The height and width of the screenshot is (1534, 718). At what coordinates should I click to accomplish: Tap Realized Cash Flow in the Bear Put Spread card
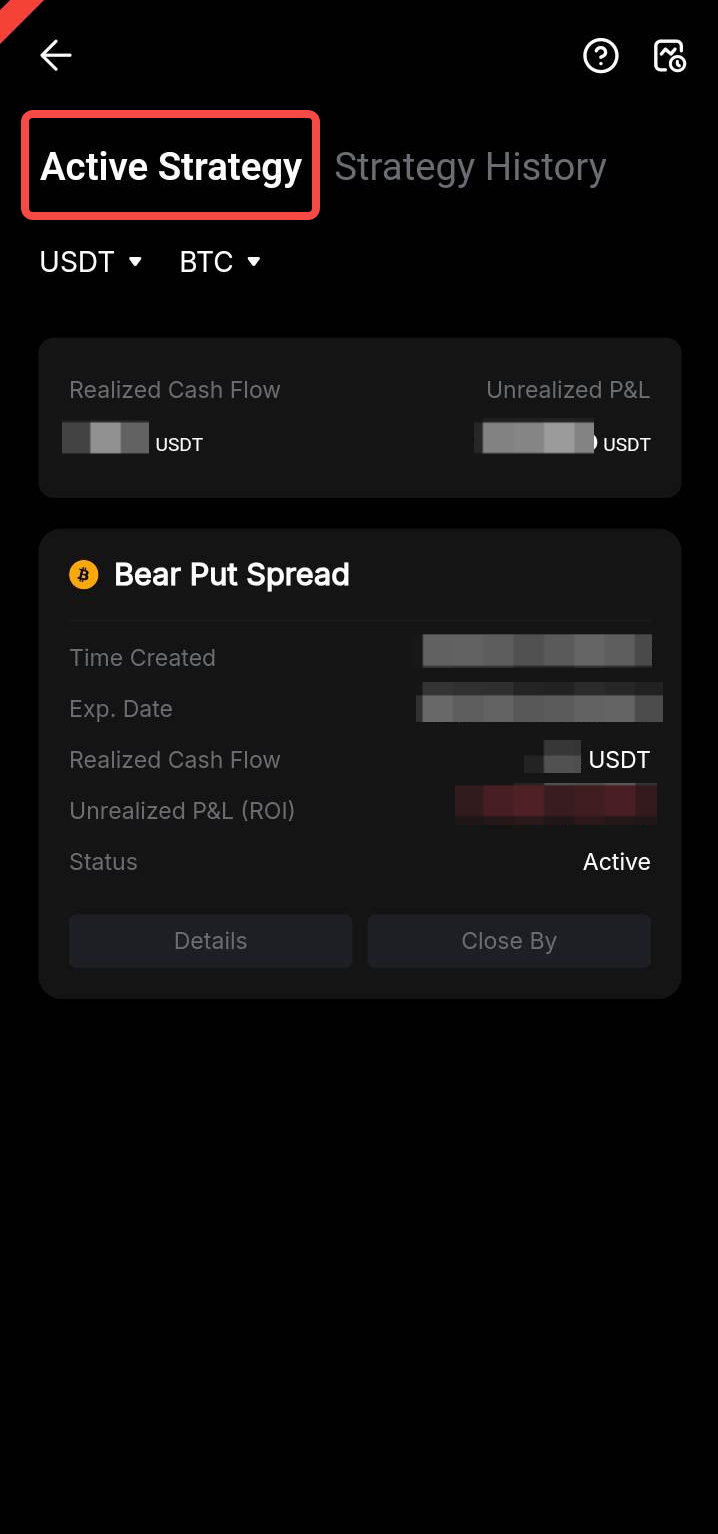(175, 760)
